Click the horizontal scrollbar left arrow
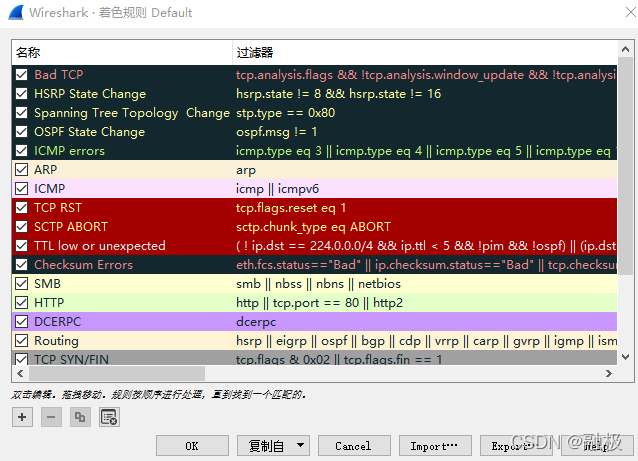The height and width of the screenshot is (461, 638). (20, 373)
